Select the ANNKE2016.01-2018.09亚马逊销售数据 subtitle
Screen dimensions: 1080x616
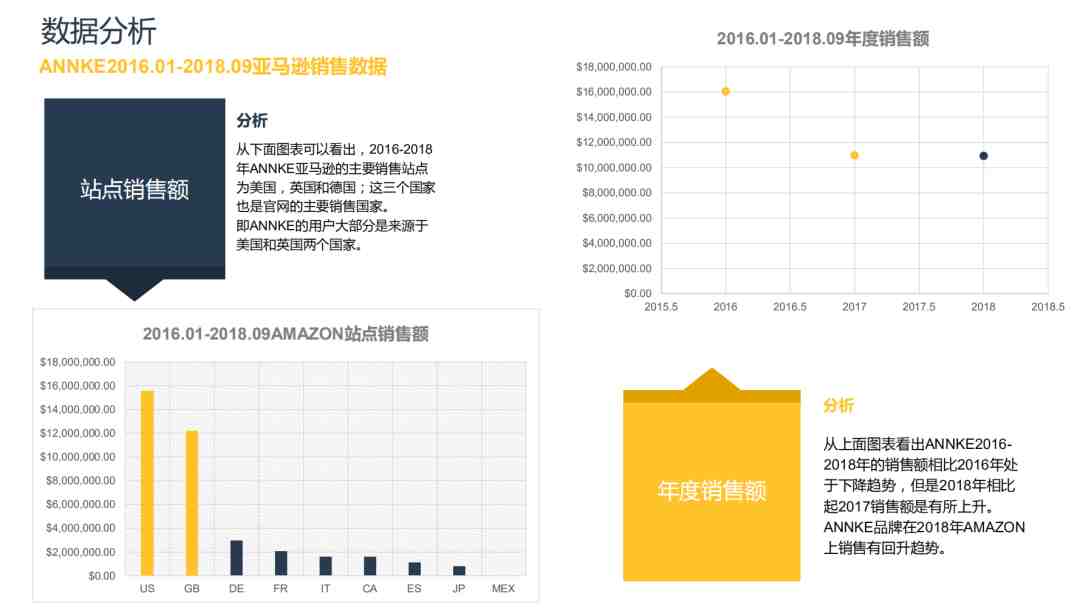point(213,67)
